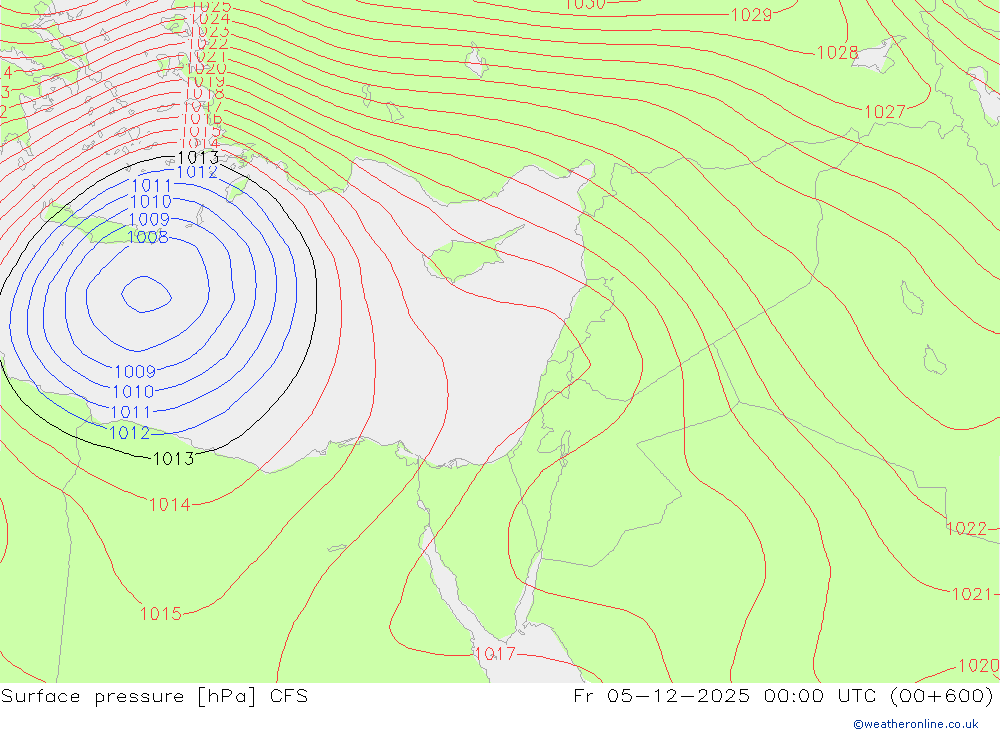Screen dimensions: 1000x733
Task: Click red 1015 label over North Africa
Action: [x=161, y=614]
